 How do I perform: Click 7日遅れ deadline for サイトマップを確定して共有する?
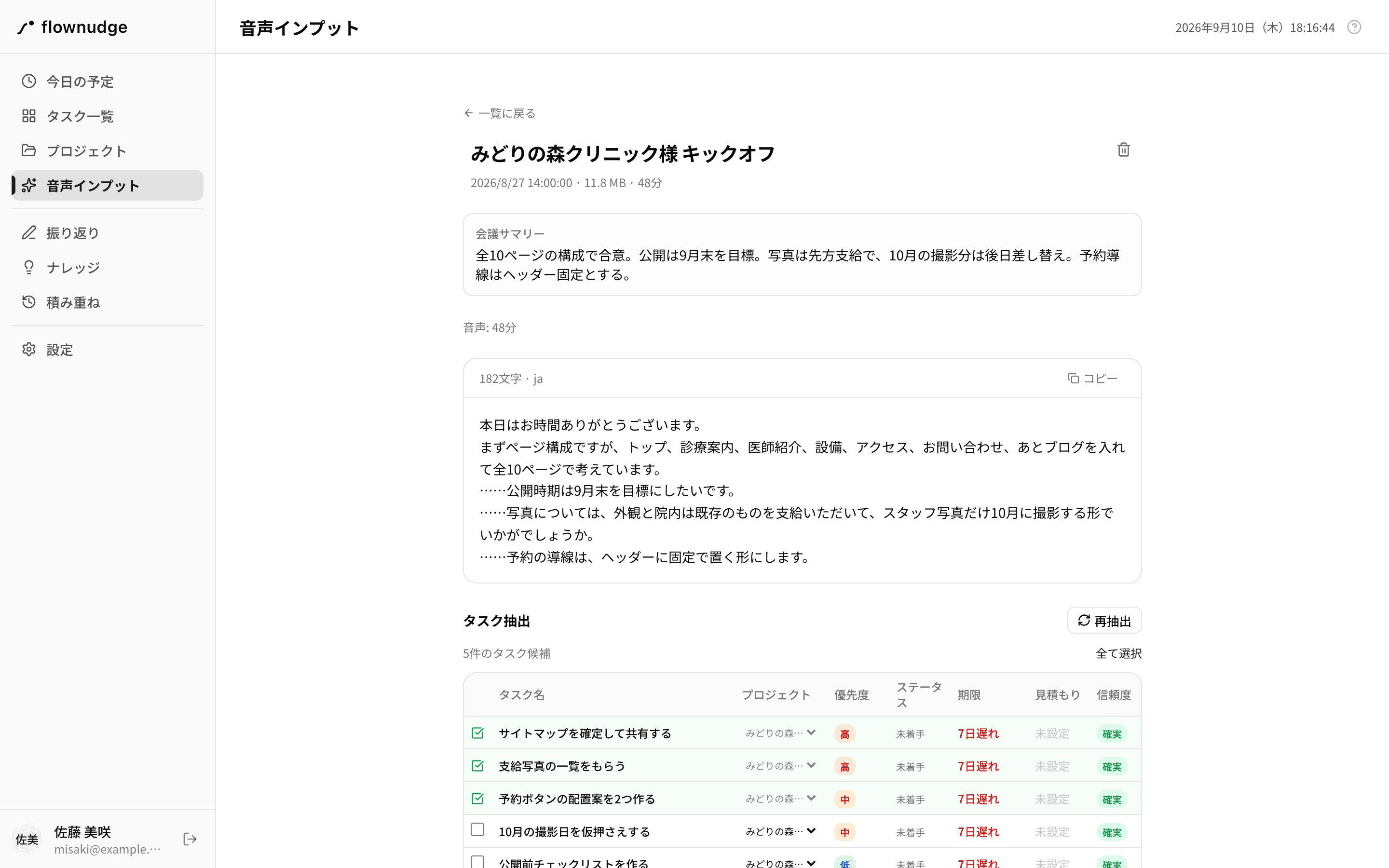(x=978, y=733)
